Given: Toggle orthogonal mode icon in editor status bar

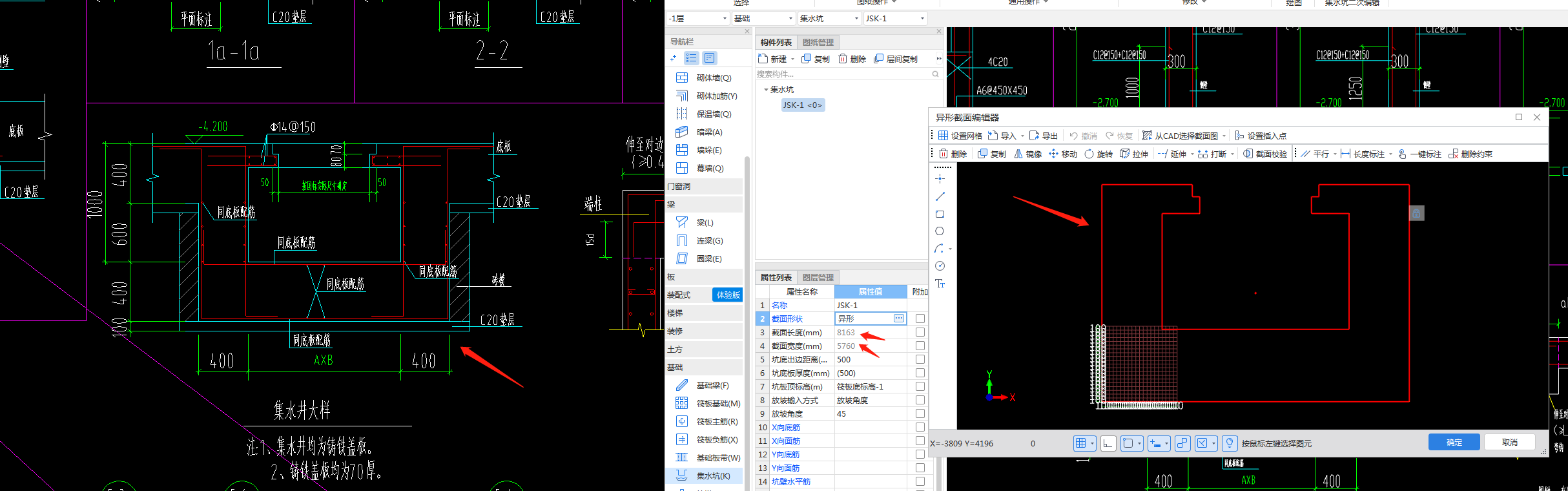Looking at the screenshot, I should click(x=1108, y=443).
